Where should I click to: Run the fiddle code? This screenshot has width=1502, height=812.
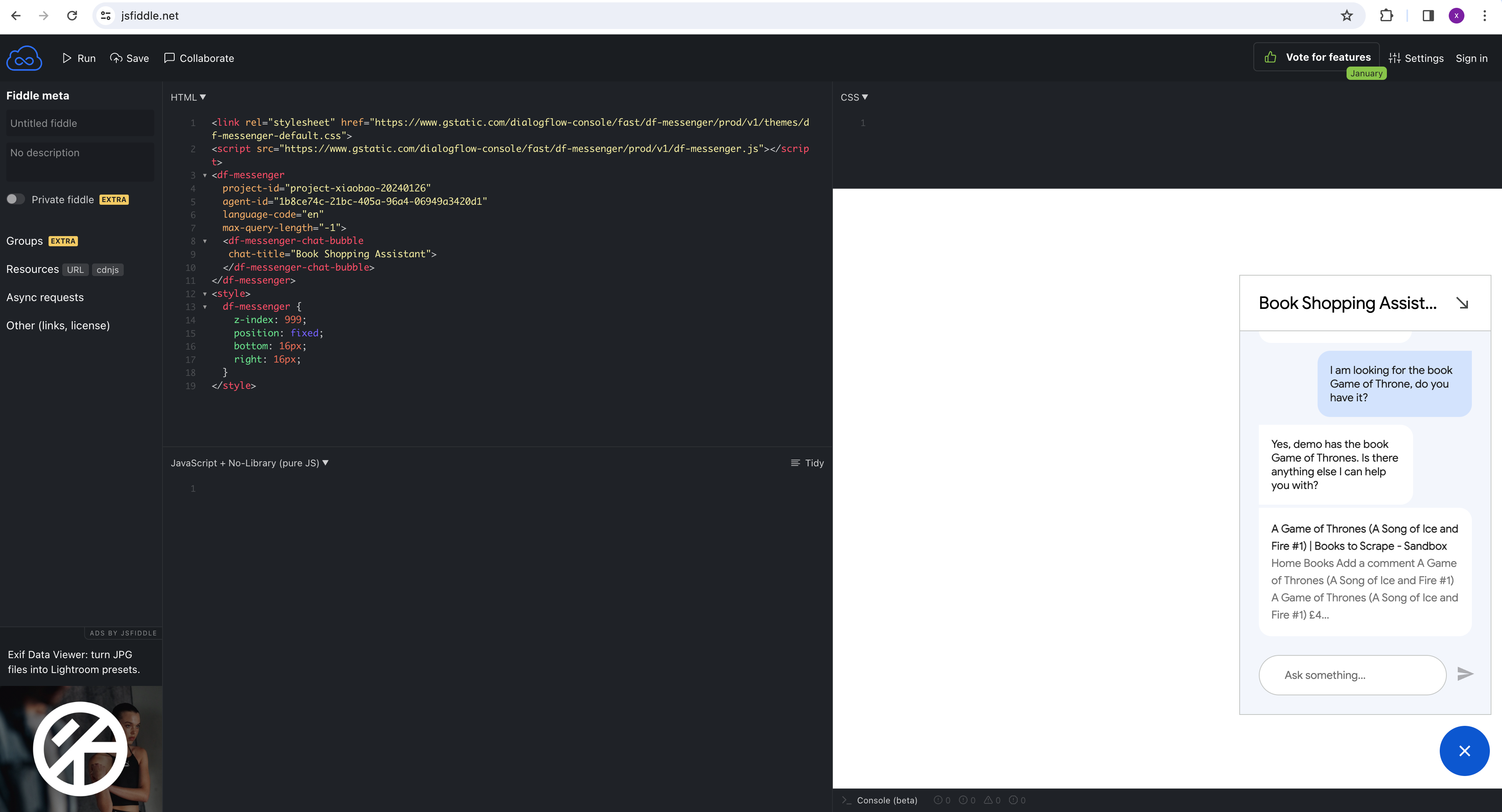[79, 58]
